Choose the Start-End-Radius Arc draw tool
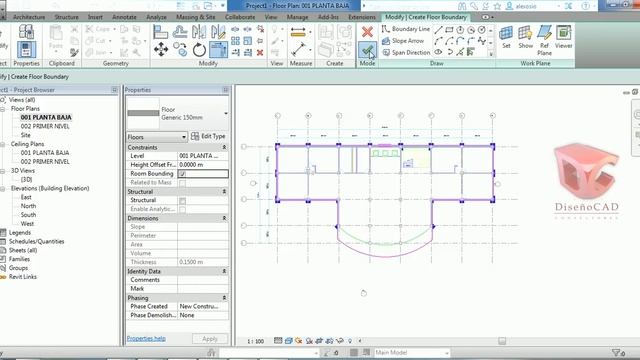Viewport: 640px width, 360px height. [438, 41]
